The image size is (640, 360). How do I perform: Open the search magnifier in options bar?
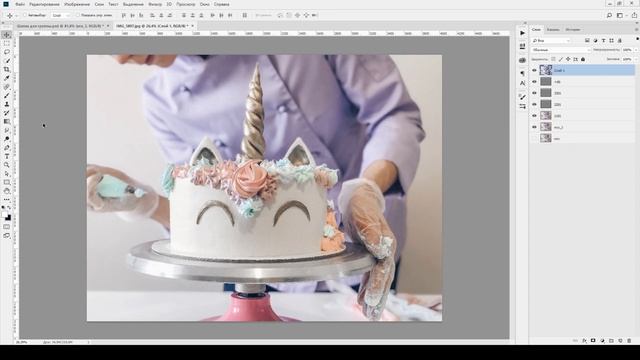609,15
